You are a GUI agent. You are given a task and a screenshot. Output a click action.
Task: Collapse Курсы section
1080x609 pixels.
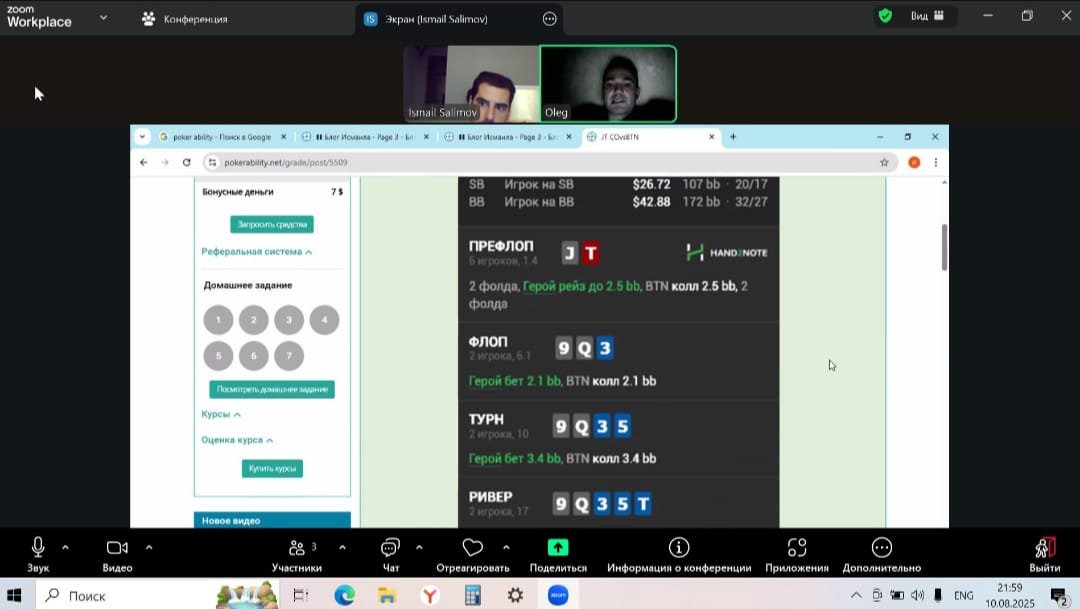pos(221,415)
